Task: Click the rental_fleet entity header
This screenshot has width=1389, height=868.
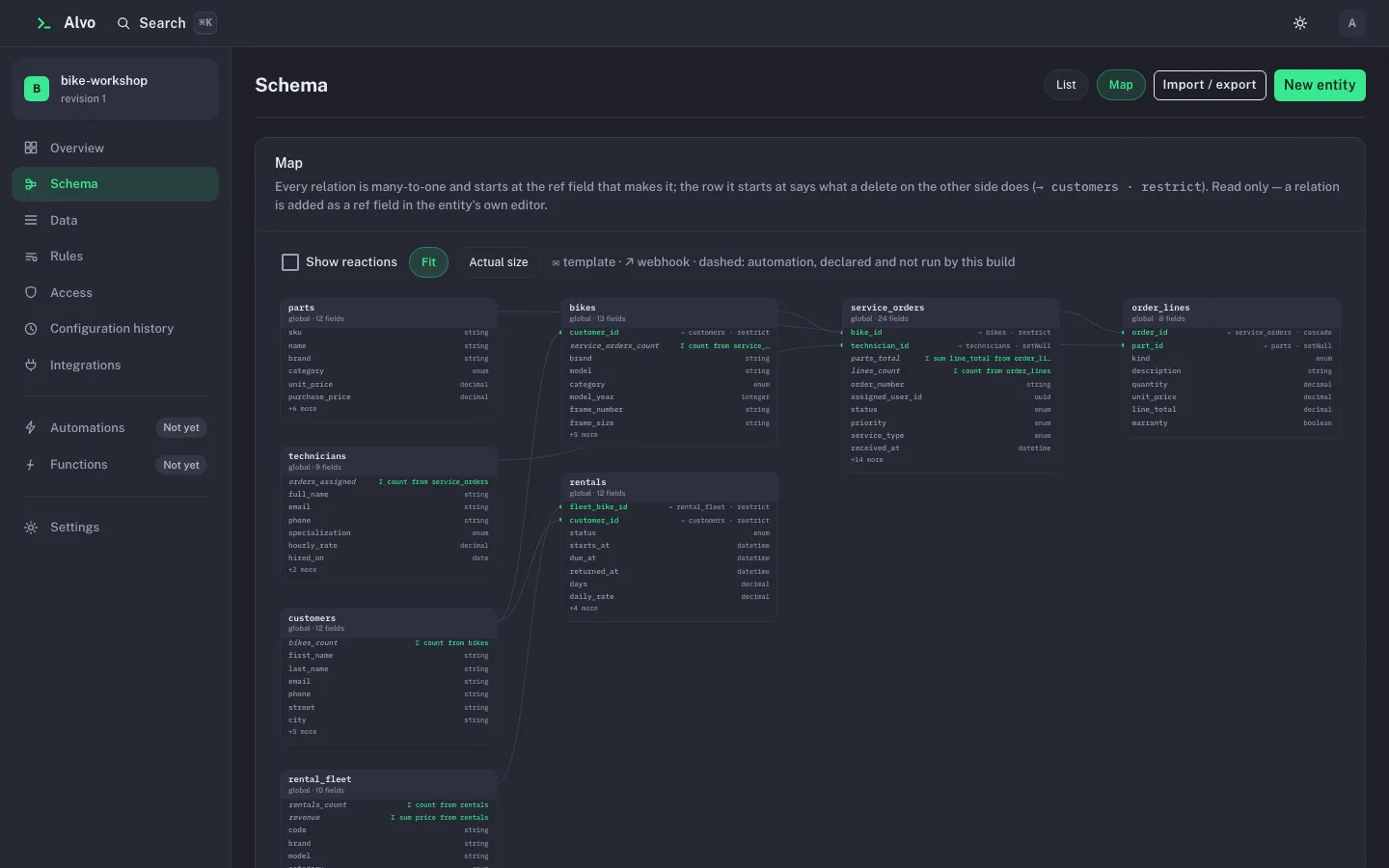Action: coord(389,784)
